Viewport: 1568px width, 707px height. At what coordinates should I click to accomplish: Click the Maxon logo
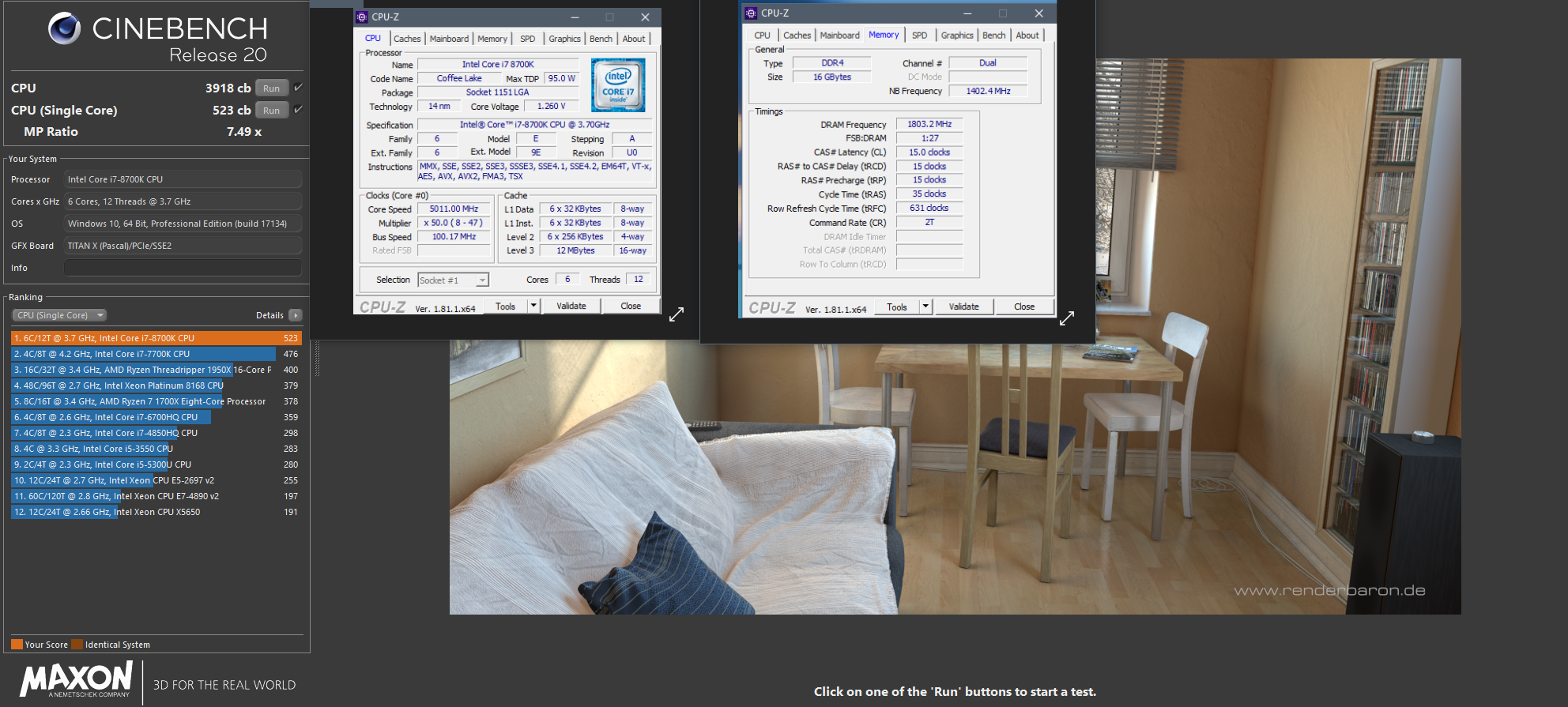point(77,679)
